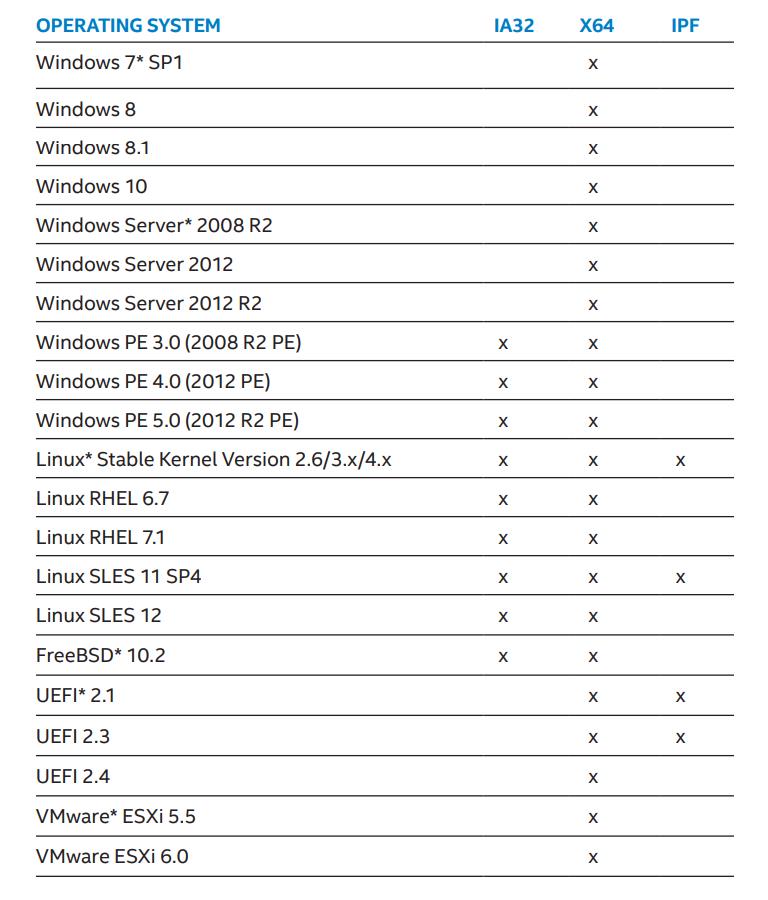Click the FreeBSD* 10.2 row label
Image resolution: width=768 pixels, height=900 pixels.
100,655
